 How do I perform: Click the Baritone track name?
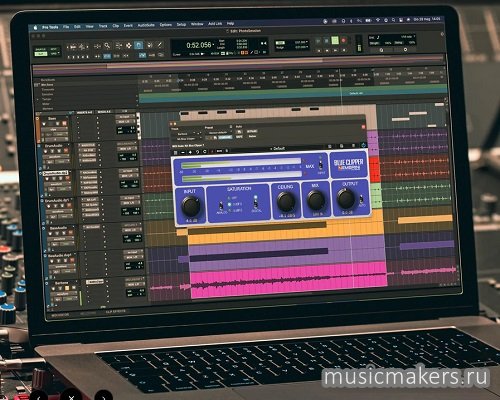coord(61,283)
